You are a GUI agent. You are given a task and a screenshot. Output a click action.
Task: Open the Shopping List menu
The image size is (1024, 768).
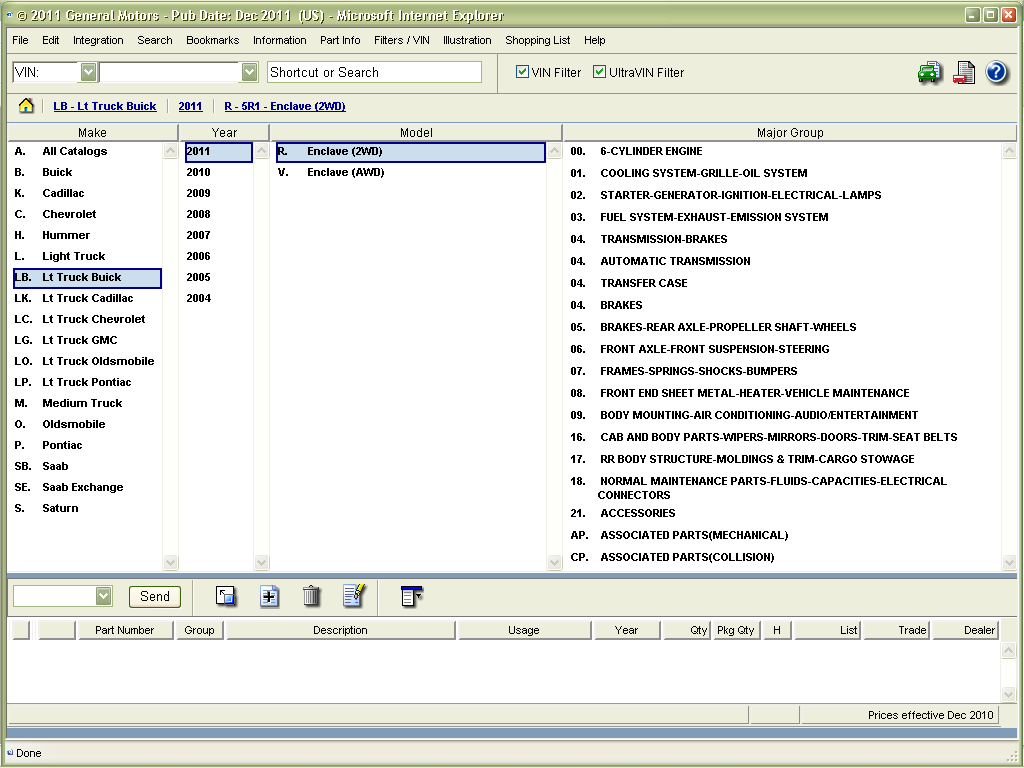[x=537, y=40]
